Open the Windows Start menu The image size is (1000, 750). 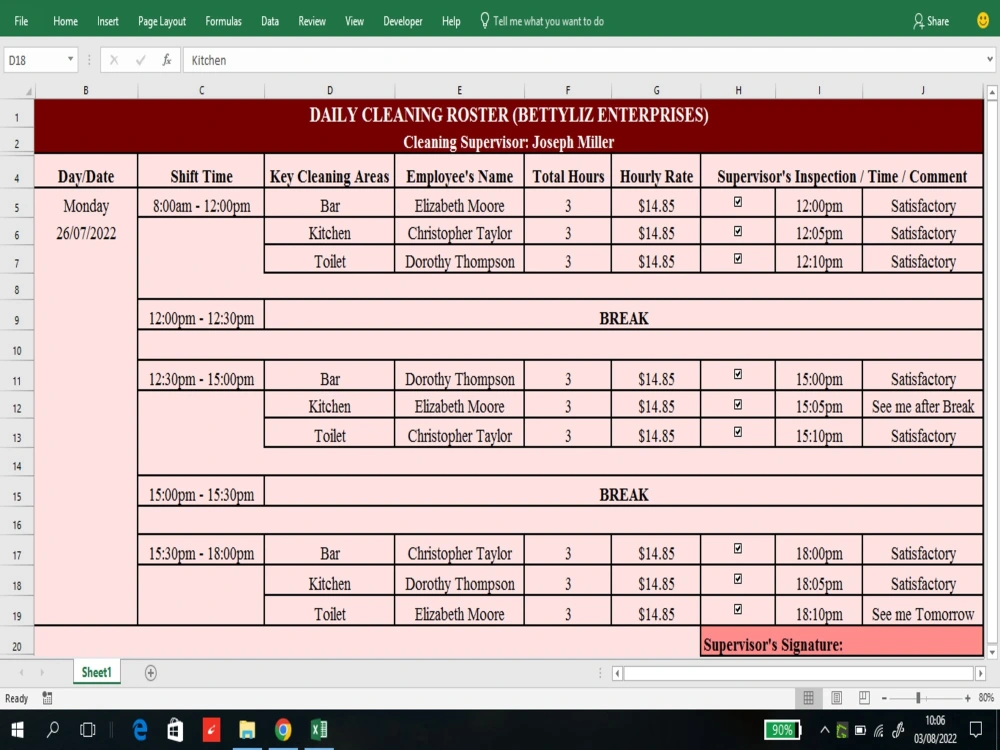[17, 729]
